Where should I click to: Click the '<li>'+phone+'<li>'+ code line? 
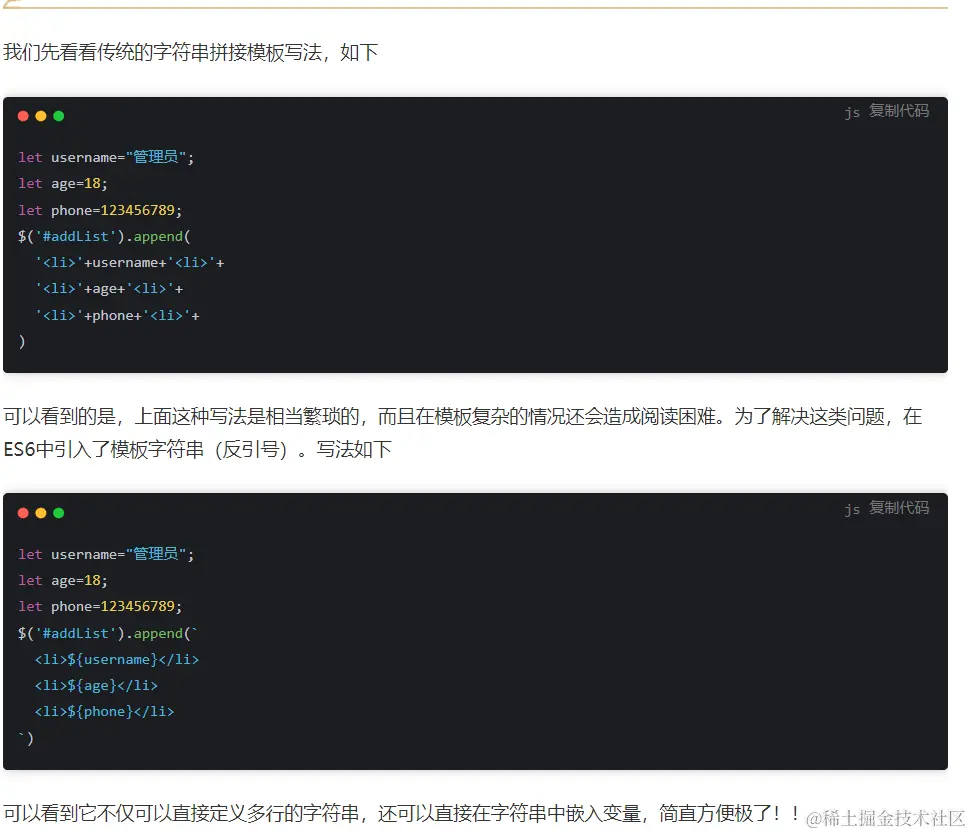tap(117, 316)
